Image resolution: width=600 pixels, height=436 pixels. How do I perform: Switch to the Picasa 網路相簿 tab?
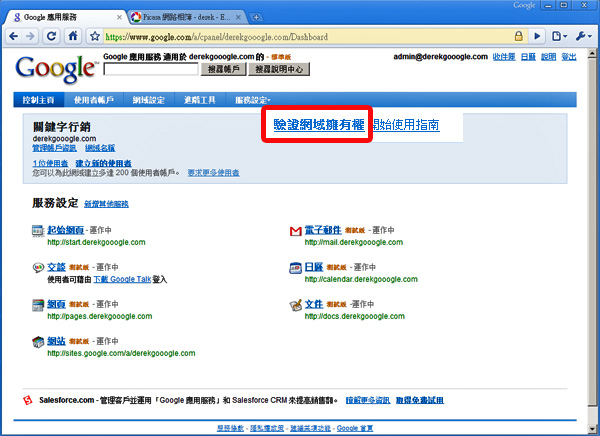186,17
